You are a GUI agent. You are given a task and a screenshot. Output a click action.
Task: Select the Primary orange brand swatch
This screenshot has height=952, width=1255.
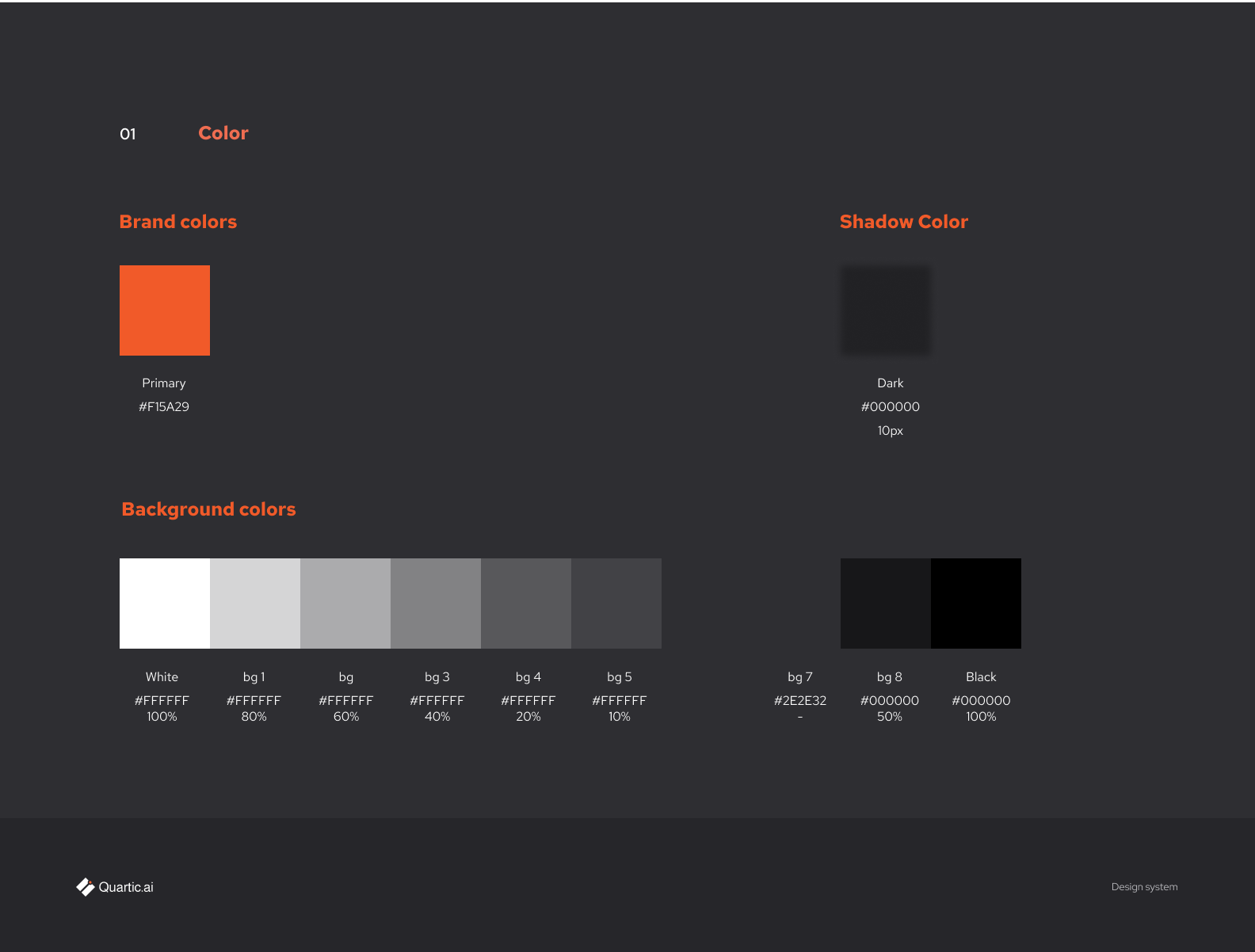coord(165,310)
